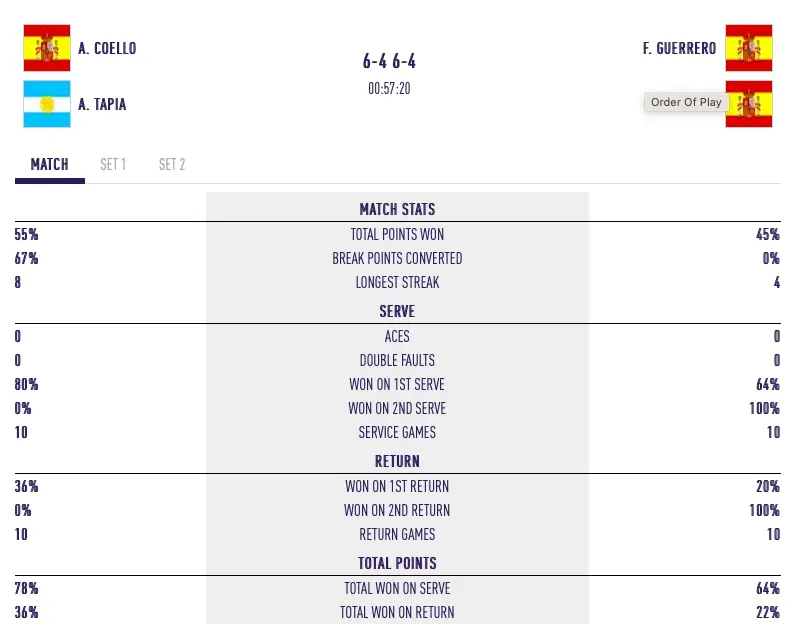Open F. Guerrero player name link

679,48
